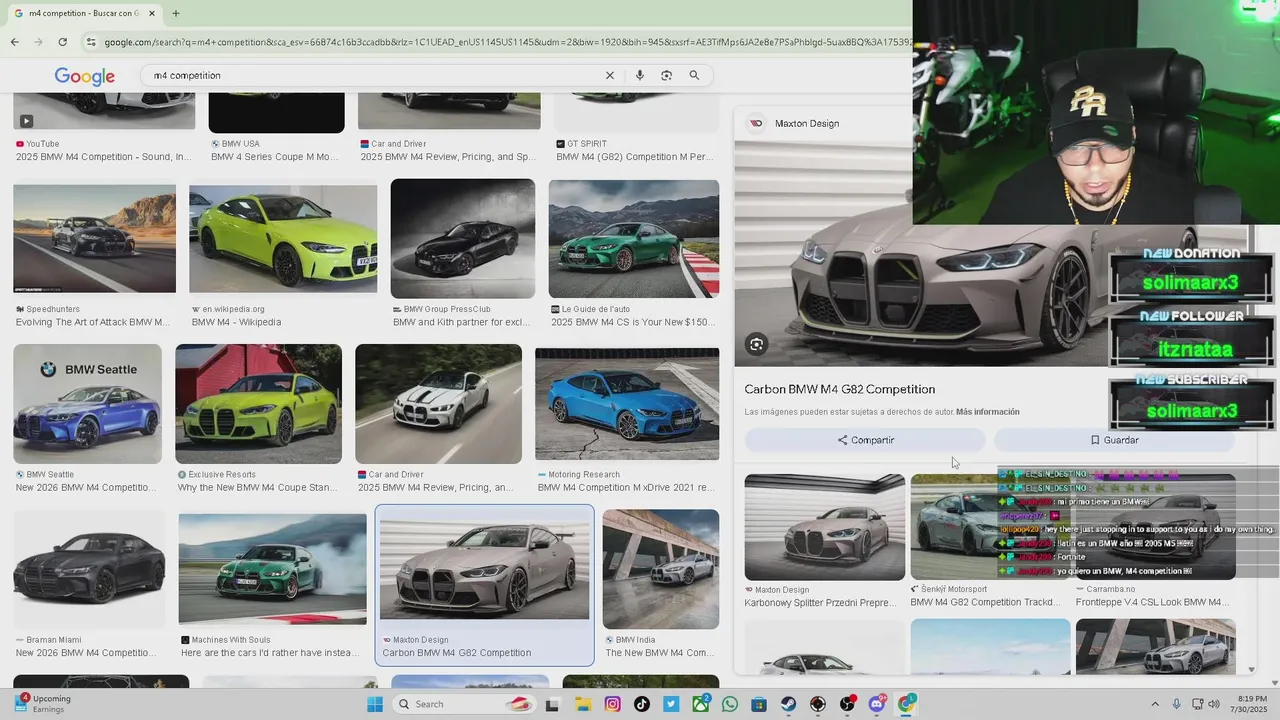This screenshot has height=720, width=1280.
Task: Open TikTok from the taskbar
Action: pyautogui.click(x=642, y=704)
